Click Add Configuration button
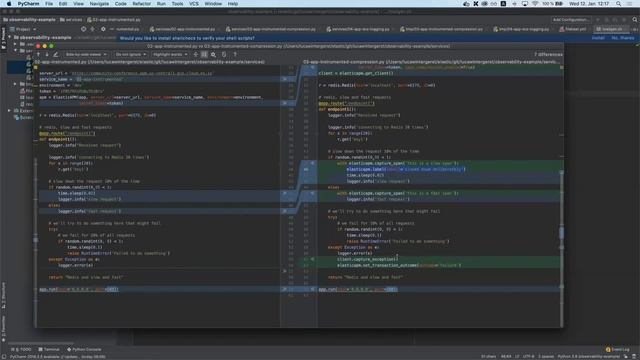 (571, 20)
